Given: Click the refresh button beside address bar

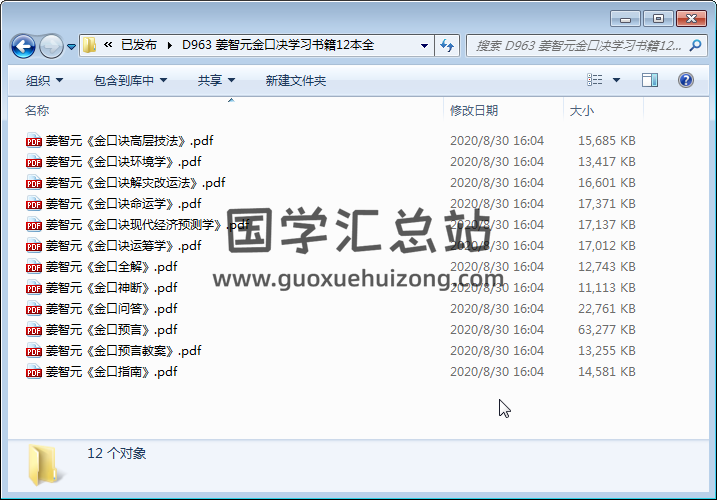Looking at the screenshot, I should tap(447, 45).
